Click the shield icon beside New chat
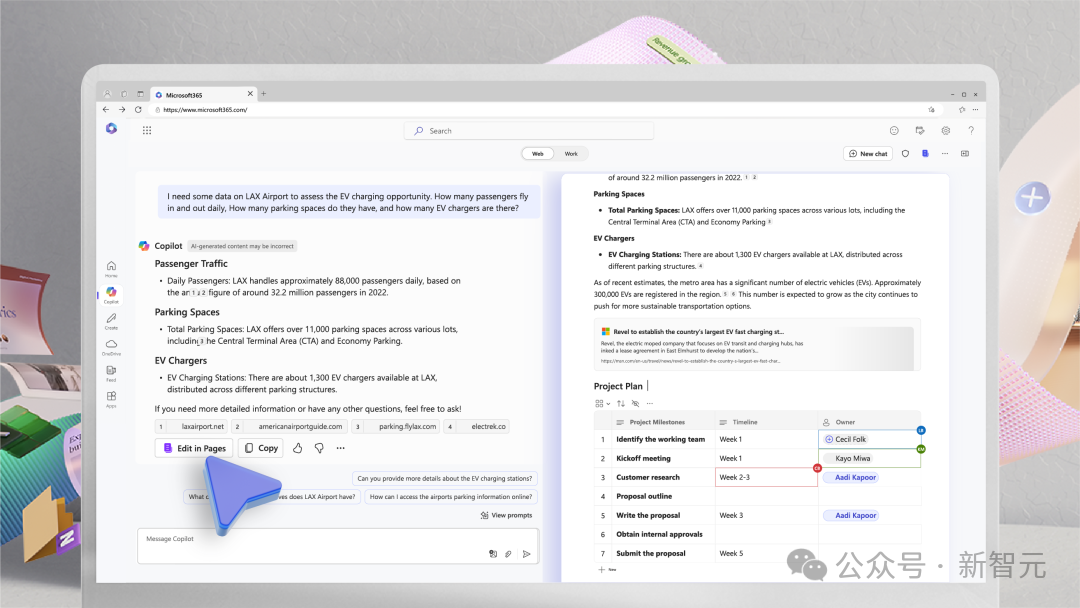Image resolution: width=1080 pixels, height=608 pixels. pos(906,154)
